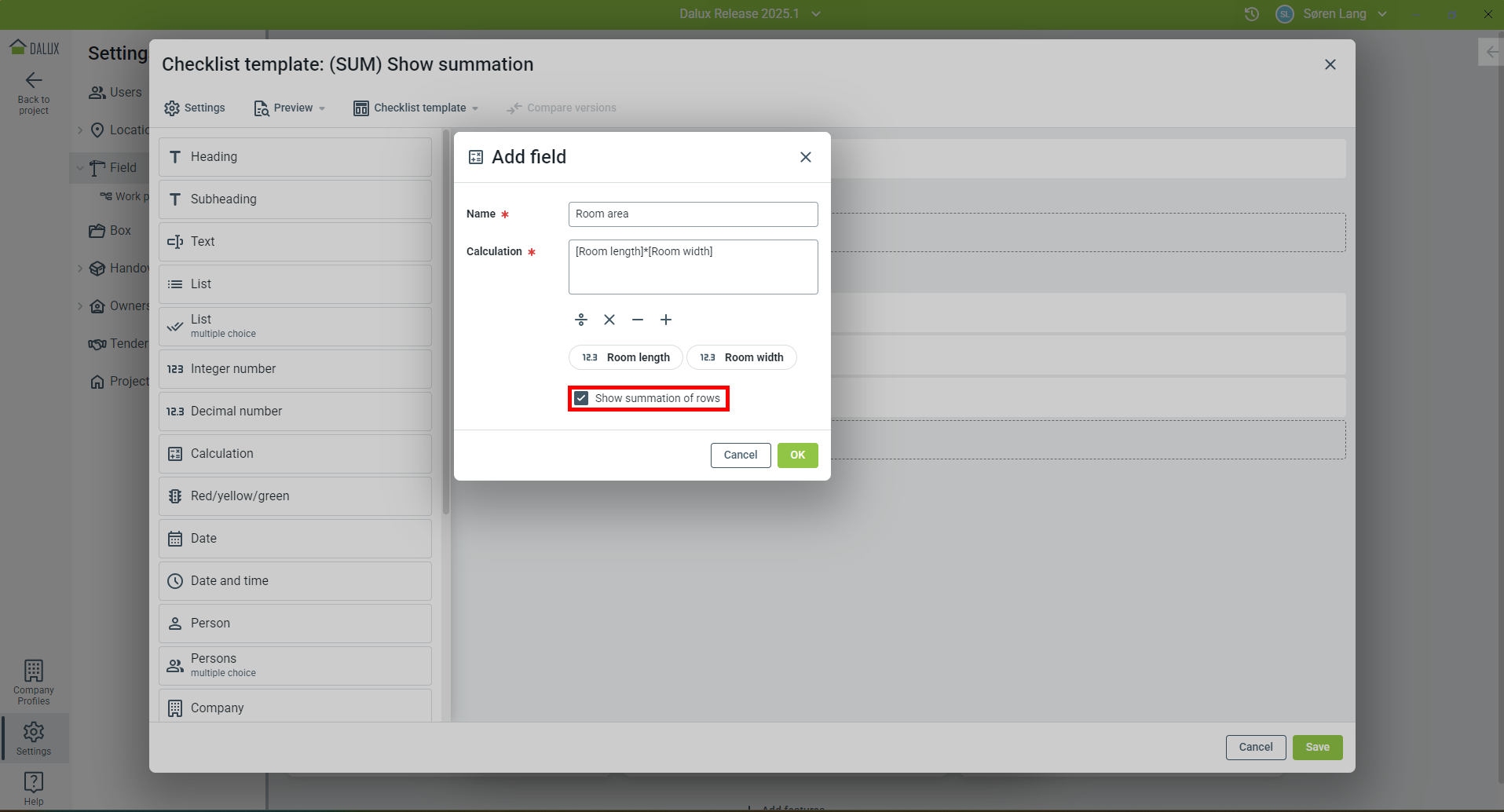Viewport: 1504px width, 812px height.
Task: Close the Add field dialog
Action: (x=806, y=157)
